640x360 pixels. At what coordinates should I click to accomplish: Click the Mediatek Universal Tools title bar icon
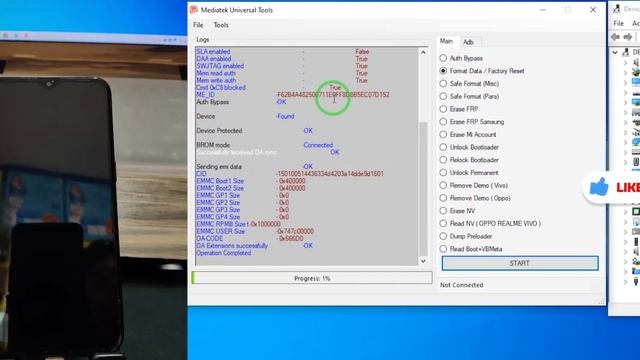pos(194,10)
